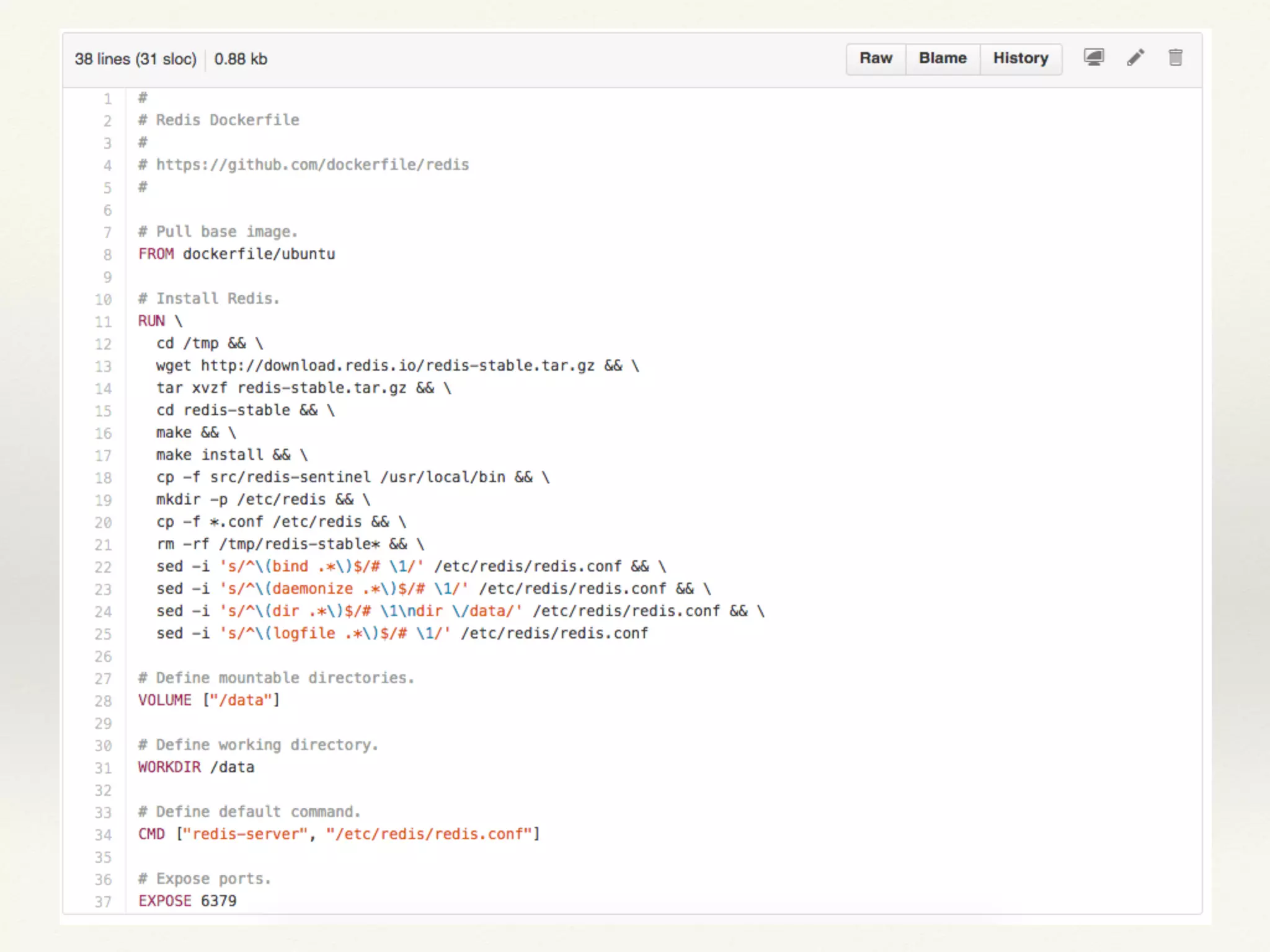Click the FROM dockerfile/ubuntu code line
Screen dimensions: 1270x952
pyautogui.click(x=236, y=254)
